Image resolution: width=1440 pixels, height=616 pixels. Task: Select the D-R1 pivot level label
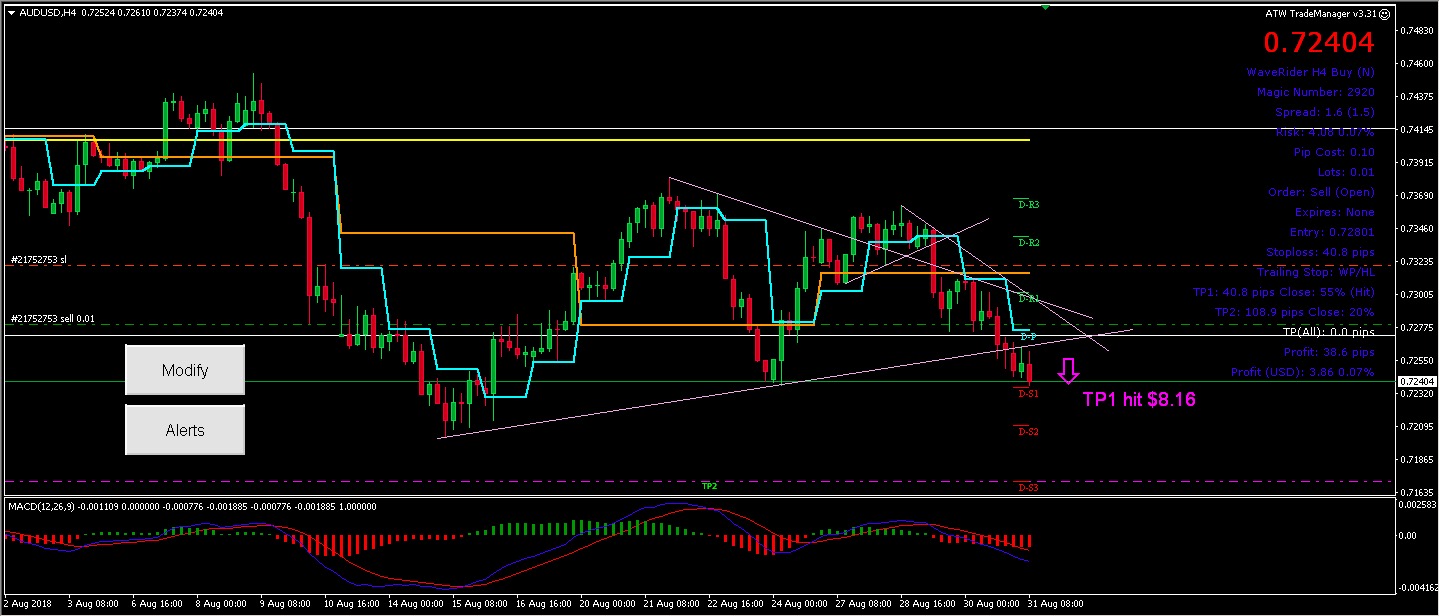click(x=1028, y=298)
